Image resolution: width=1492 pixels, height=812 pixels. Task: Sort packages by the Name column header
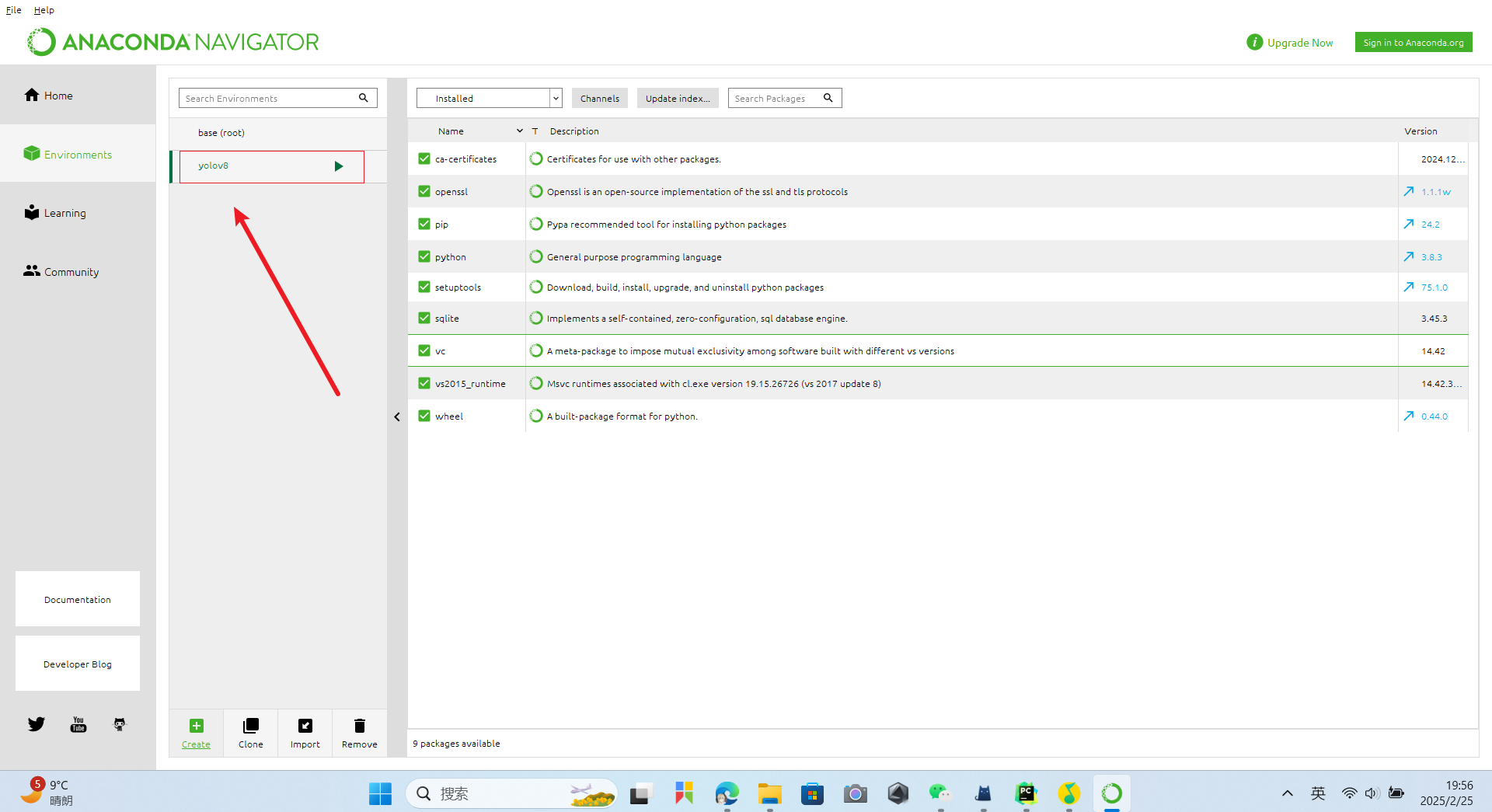click(x=451, y=131)
